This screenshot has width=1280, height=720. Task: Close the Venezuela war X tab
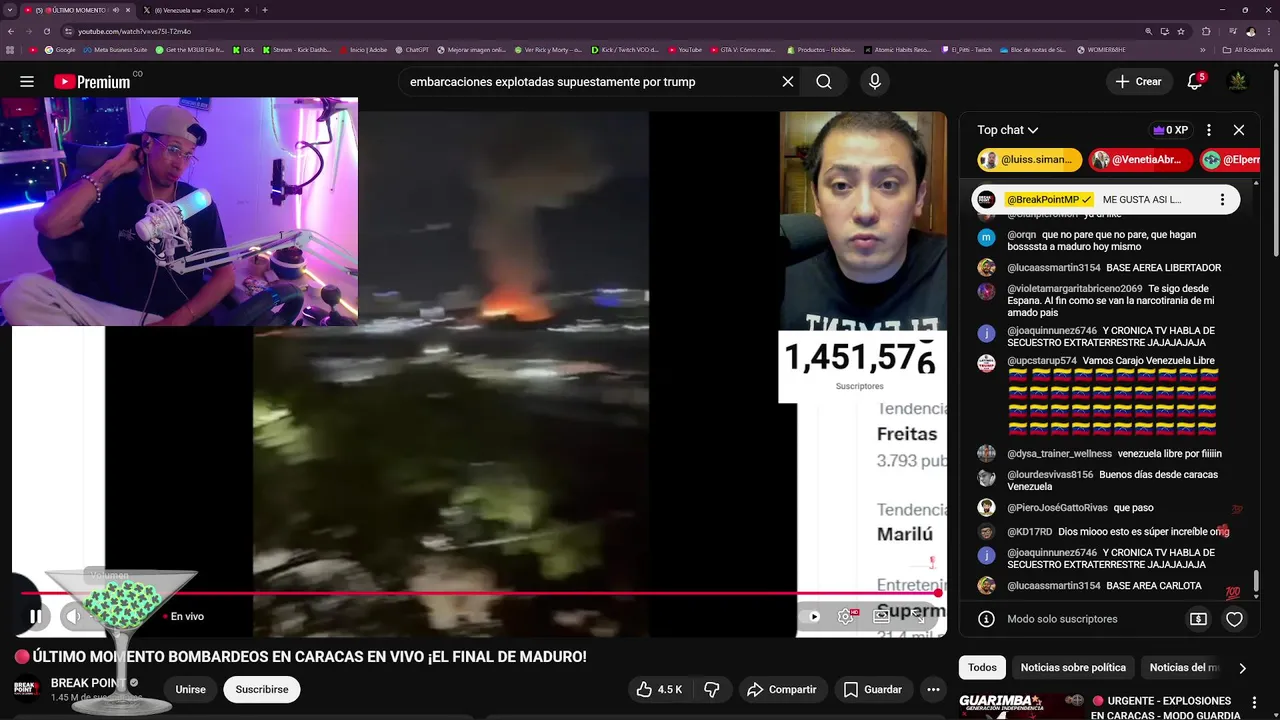point(245,10)
